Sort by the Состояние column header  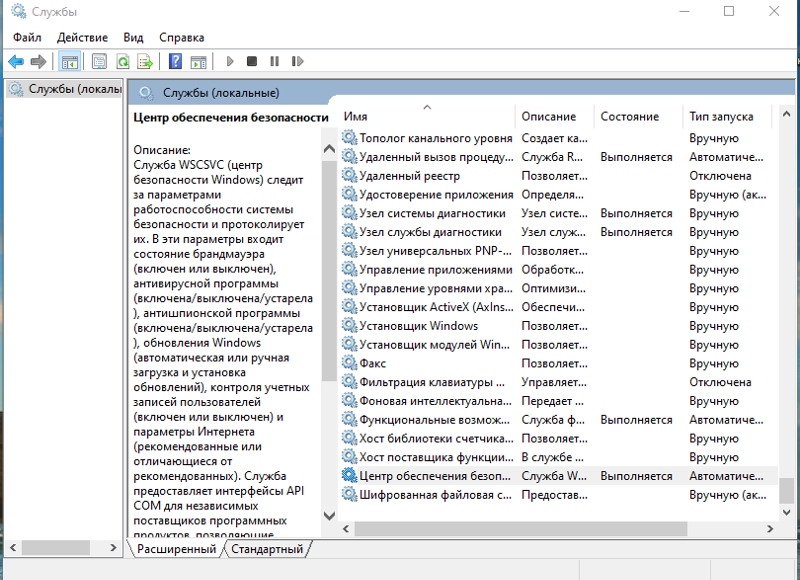pos(639,116)
